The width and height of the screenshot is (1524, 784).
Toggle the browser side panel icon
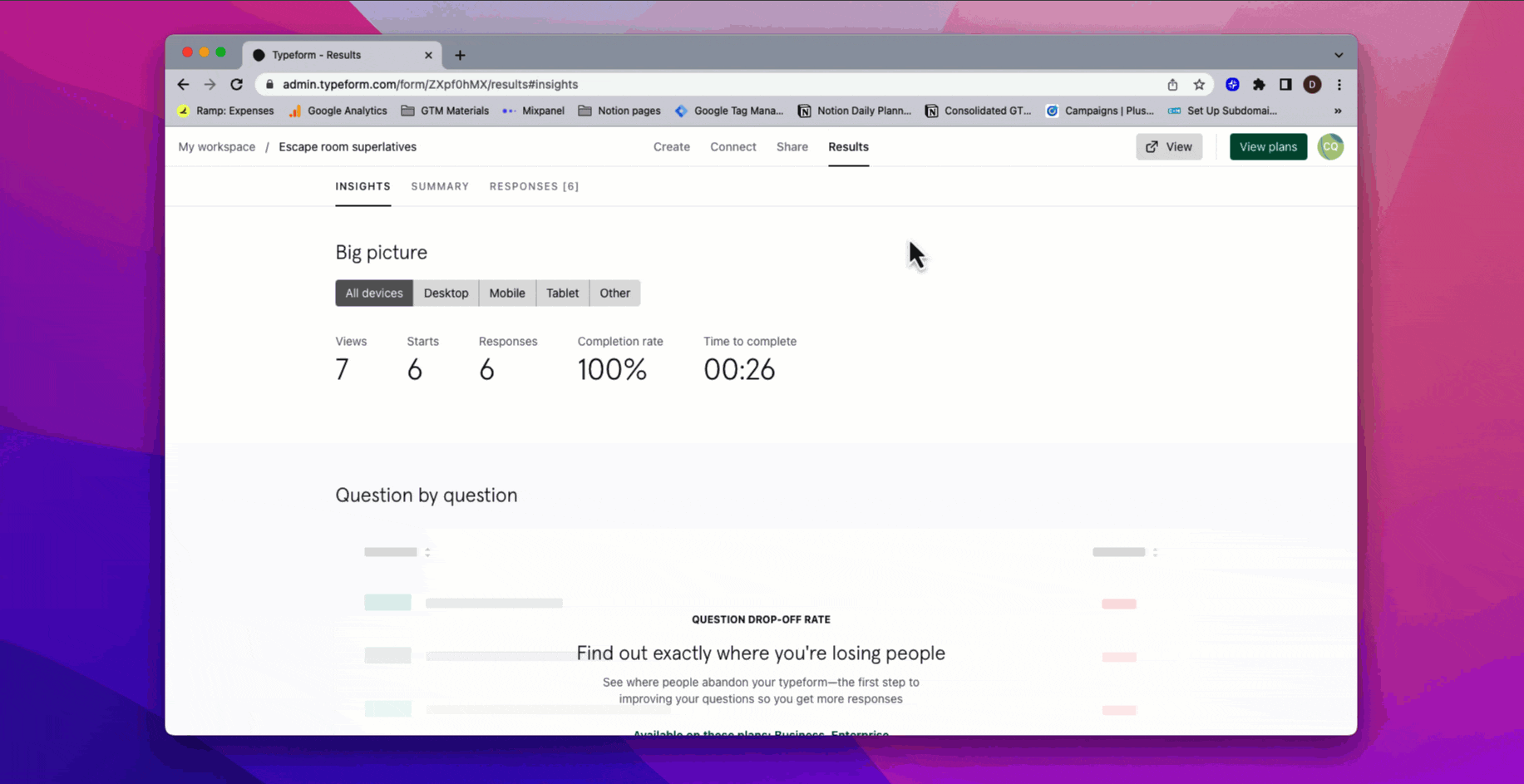tap(1285, 84)
